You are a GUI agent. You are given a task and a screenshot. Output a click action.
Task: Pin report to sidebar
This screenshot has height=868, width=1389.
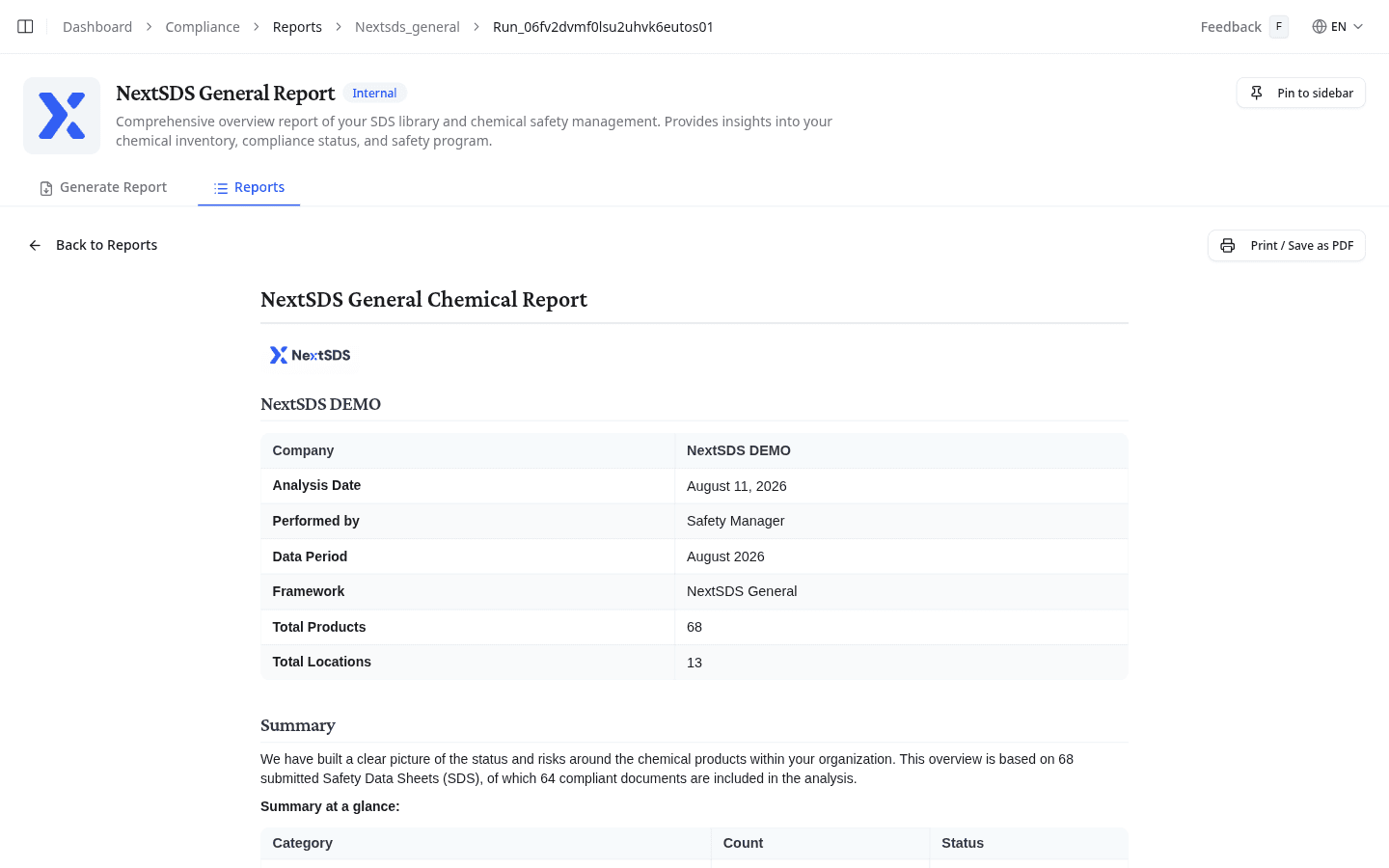pyautogui.click(x=1300, y=93)
